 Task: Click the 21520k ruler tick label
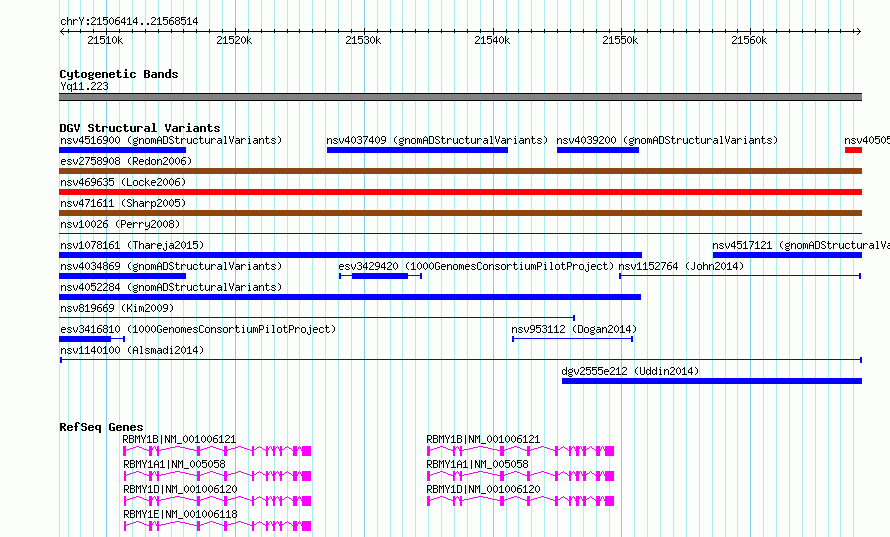click(234, 40)
